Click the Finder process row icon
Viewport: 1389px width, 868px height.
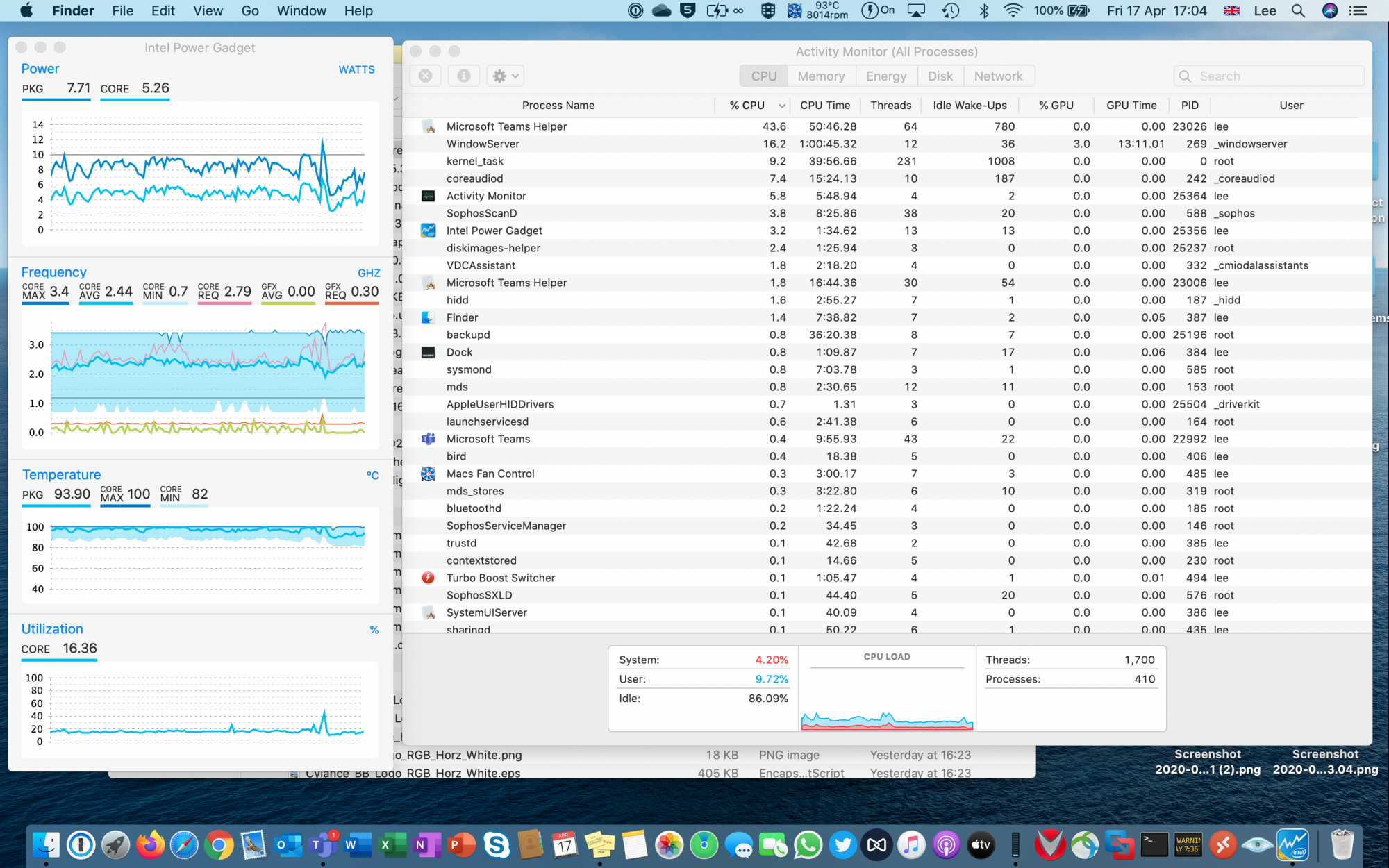point(429,317)
